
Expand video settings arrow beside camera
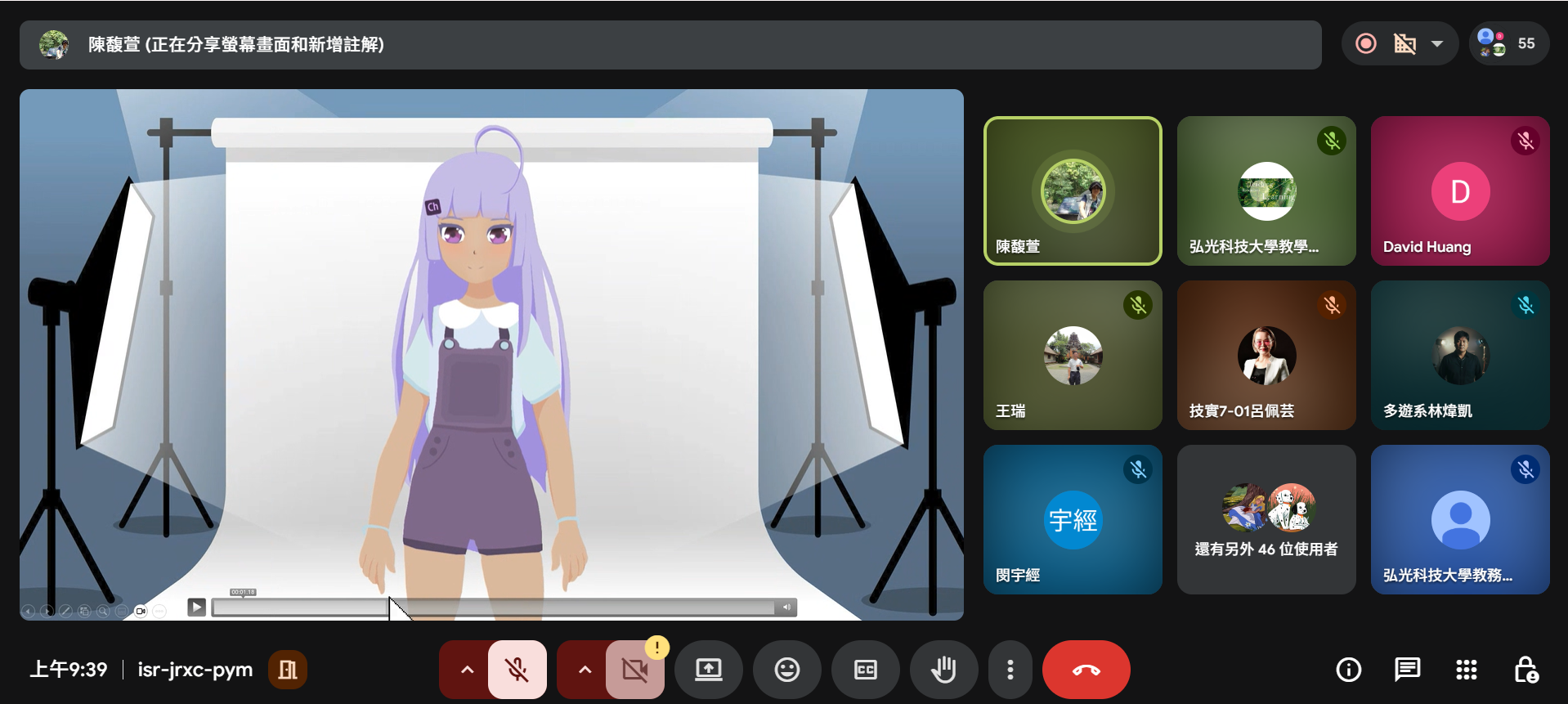(x=585, y=670)
